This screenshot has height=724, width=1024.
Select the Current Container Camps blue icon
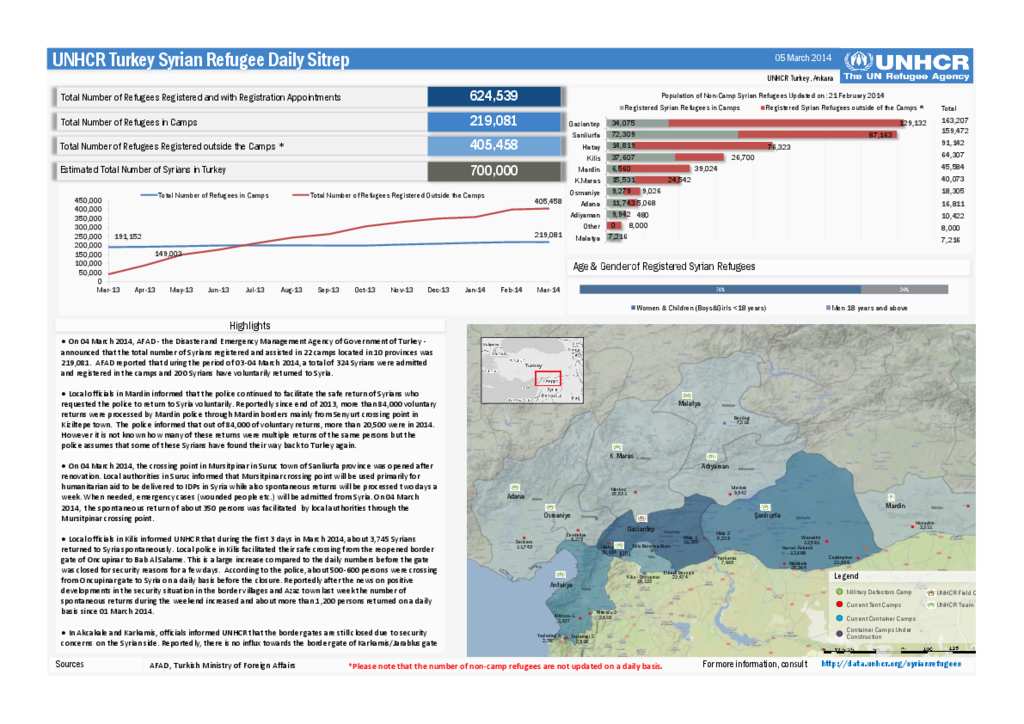pyautogui.click(x=840, y=618)
